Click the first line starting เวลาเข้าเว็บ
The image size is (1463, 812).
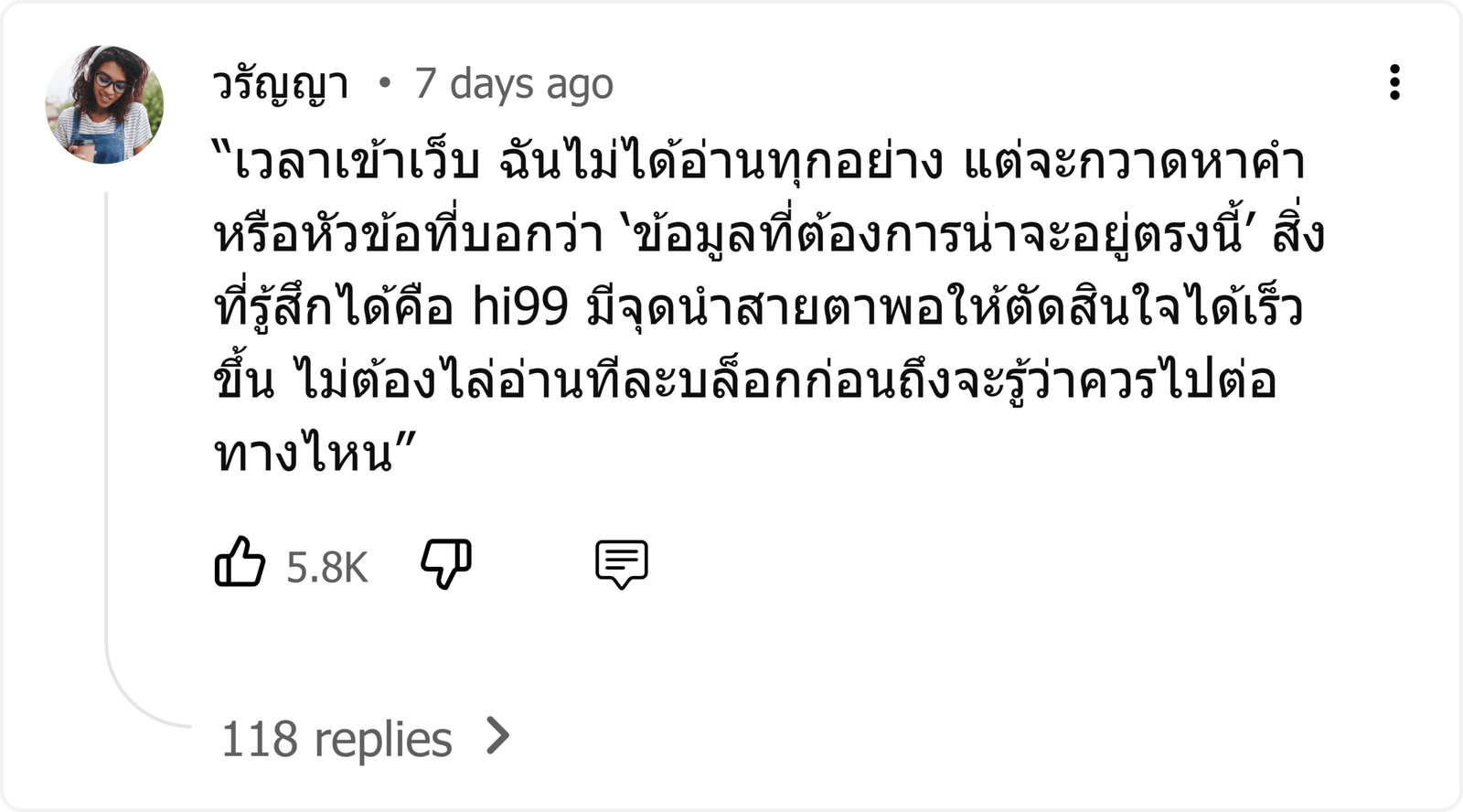758,161
